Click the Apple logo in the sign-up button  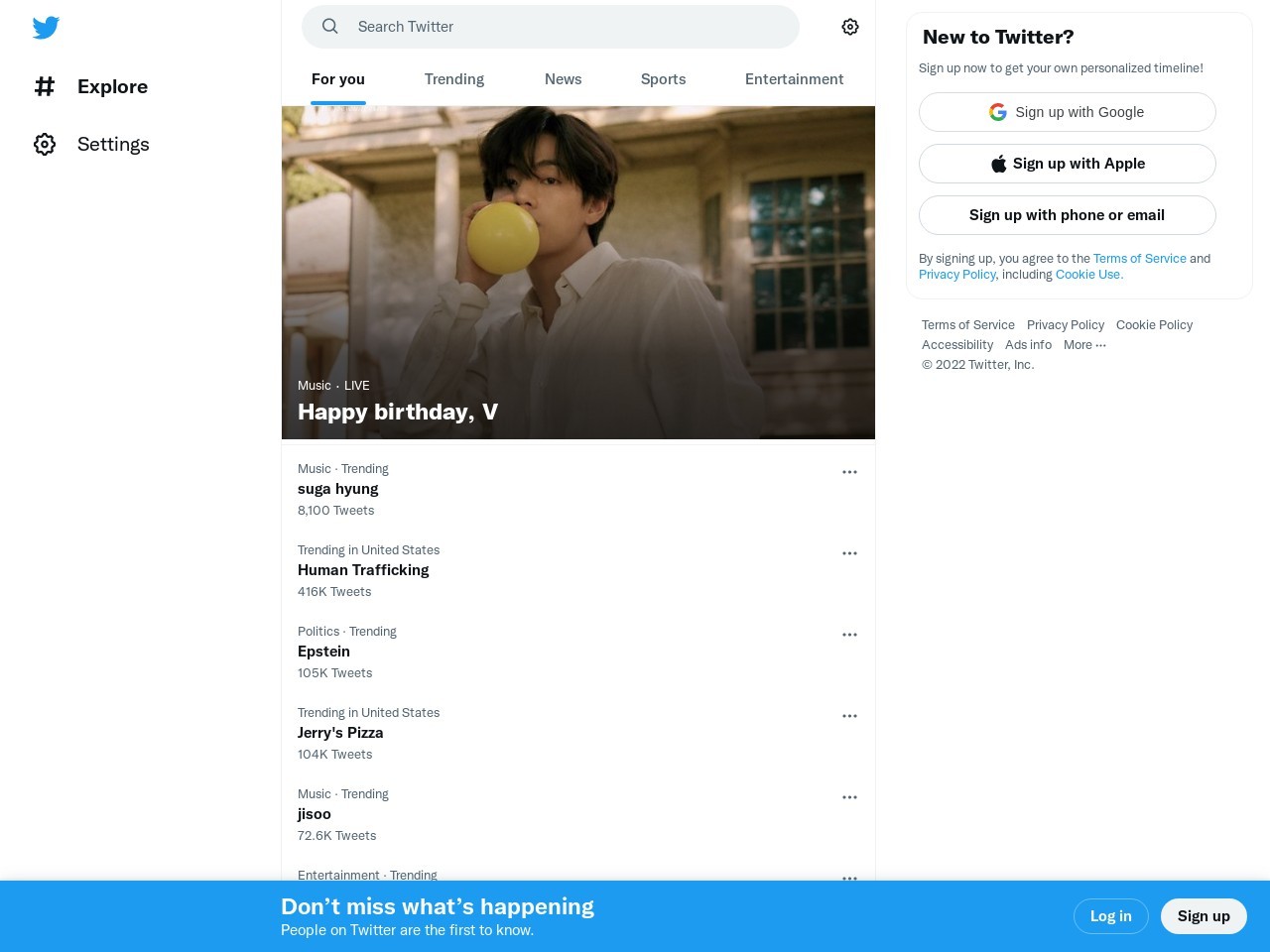[999, 164]
